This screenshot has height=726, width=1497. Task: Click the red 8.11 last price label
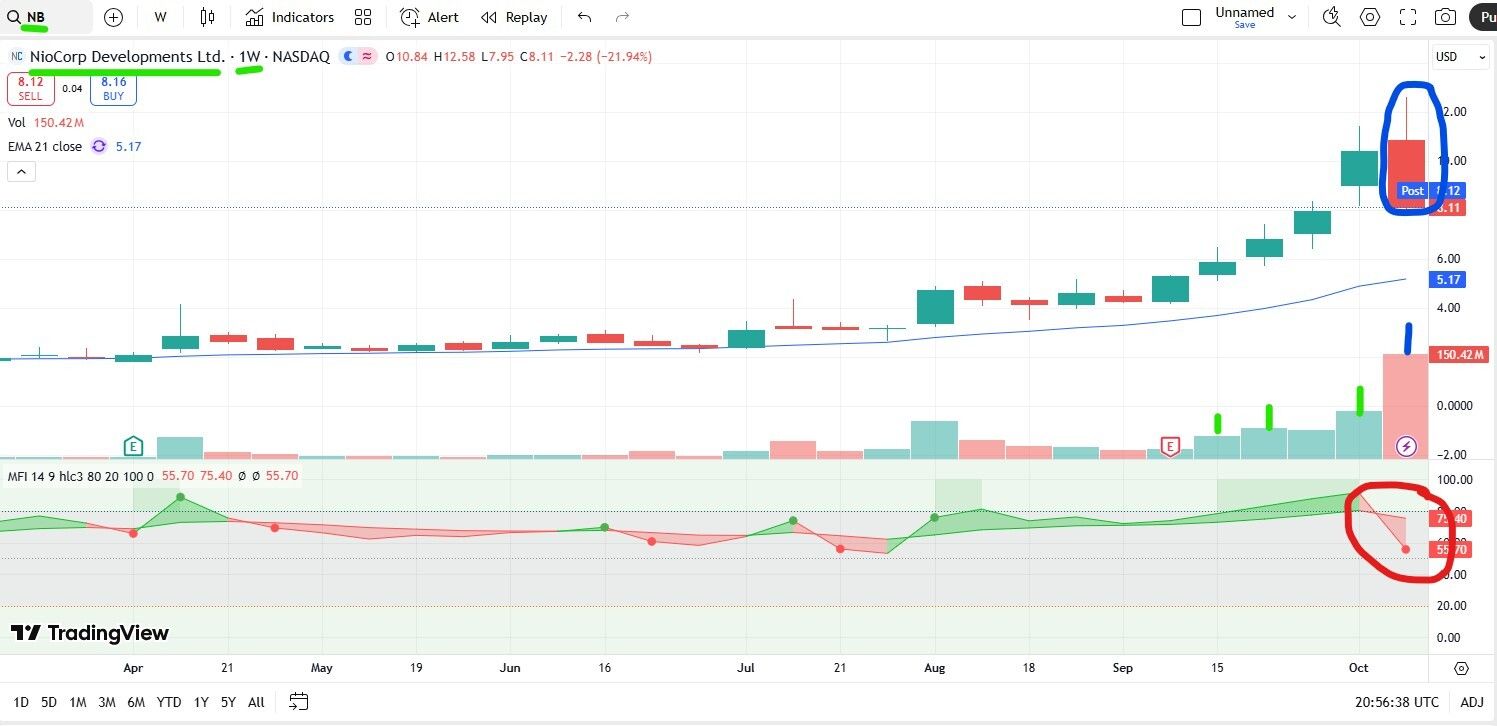(1450, 207)
